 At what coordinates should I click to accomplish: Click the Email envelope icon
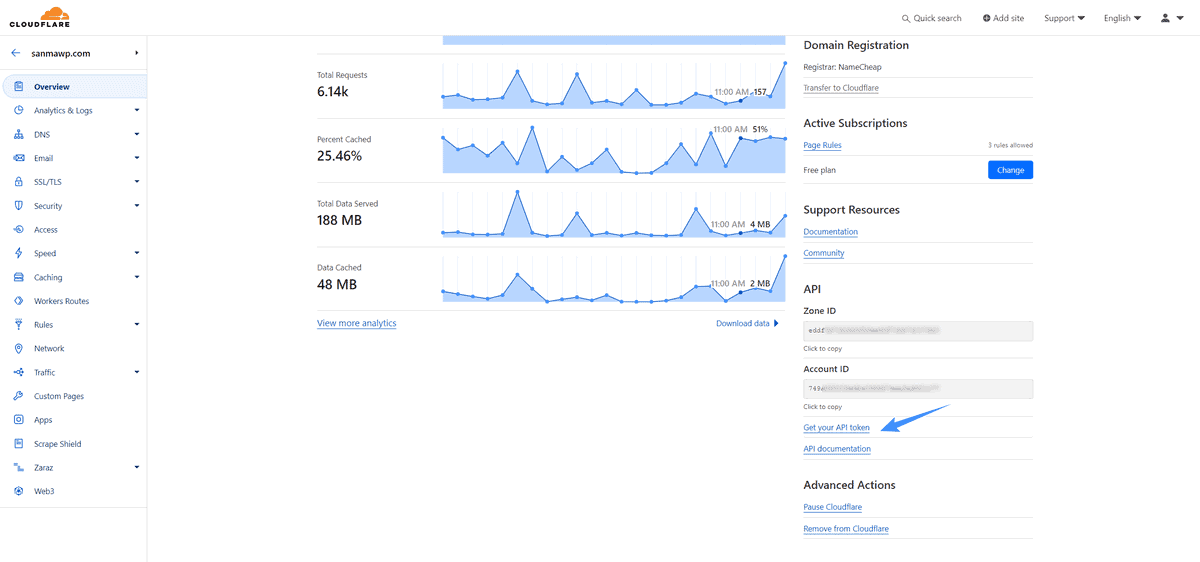(x=19, y=158)
